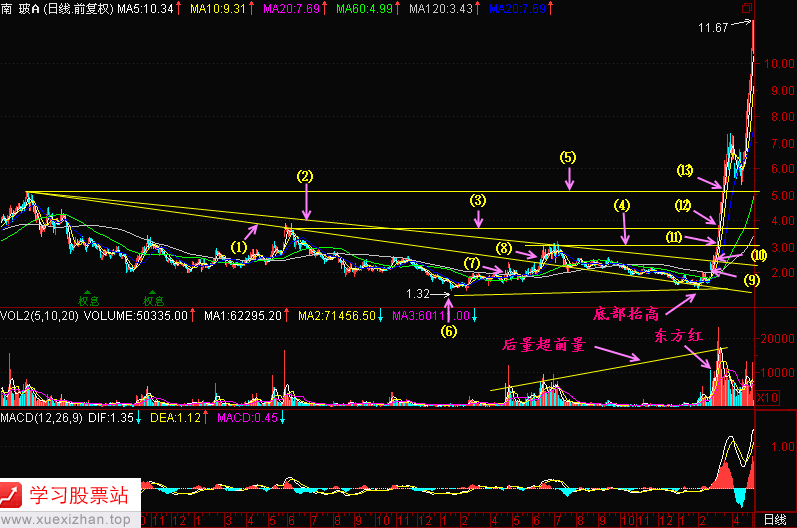The height and width of the screenshot is (528, 797).
Task: Click the 学习股票站 logo icon
Action: [x=13, y=495]
